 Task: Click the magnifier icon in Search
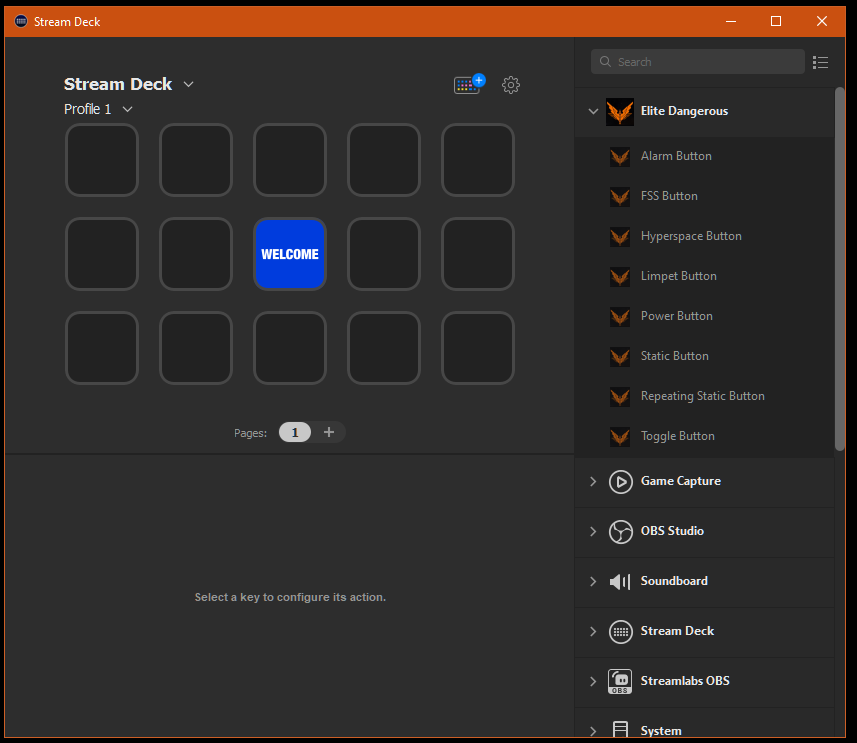tap(605, 62)
